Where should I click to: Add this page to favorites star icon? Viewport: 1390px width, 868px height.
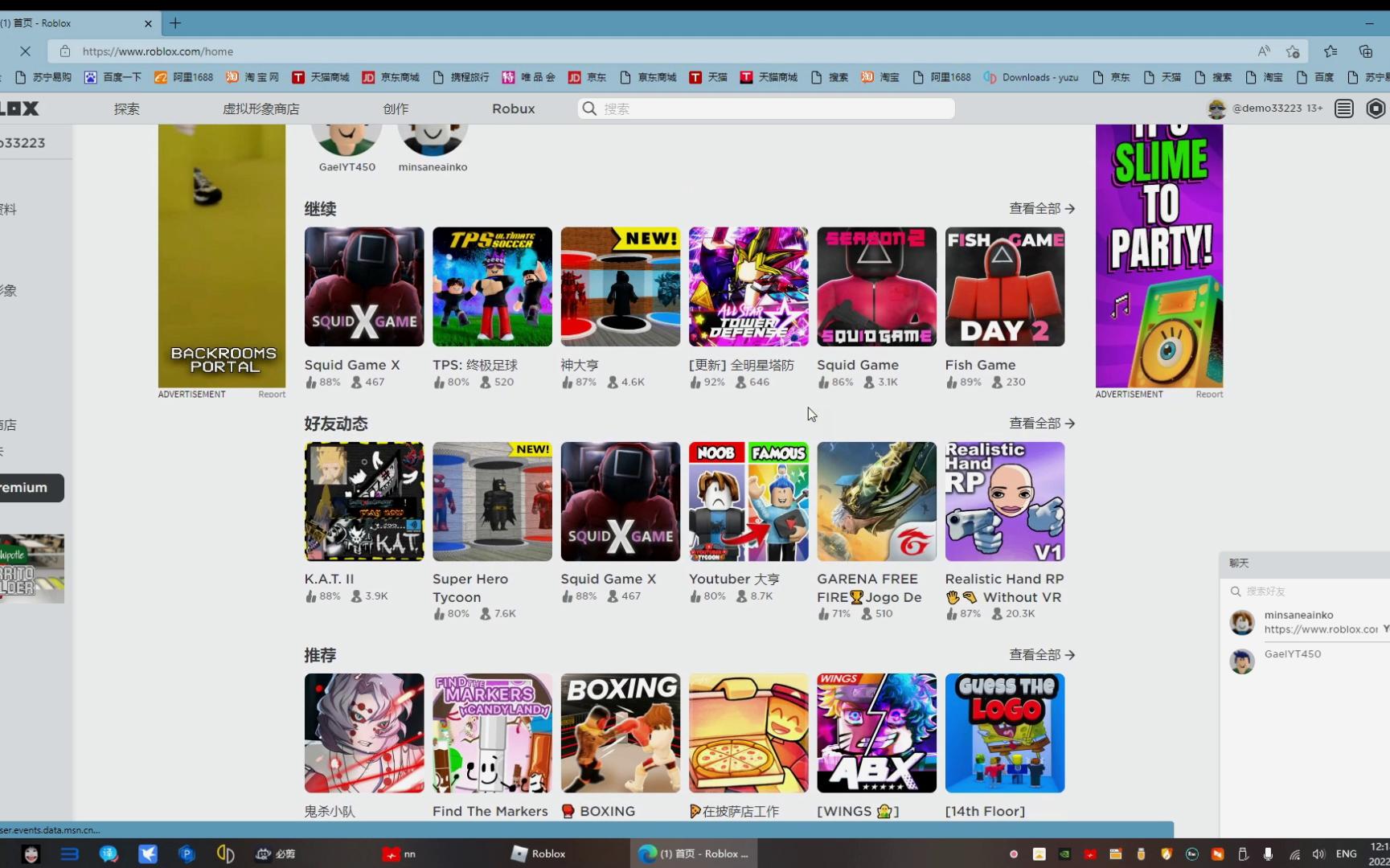[x=1293, y=51]
